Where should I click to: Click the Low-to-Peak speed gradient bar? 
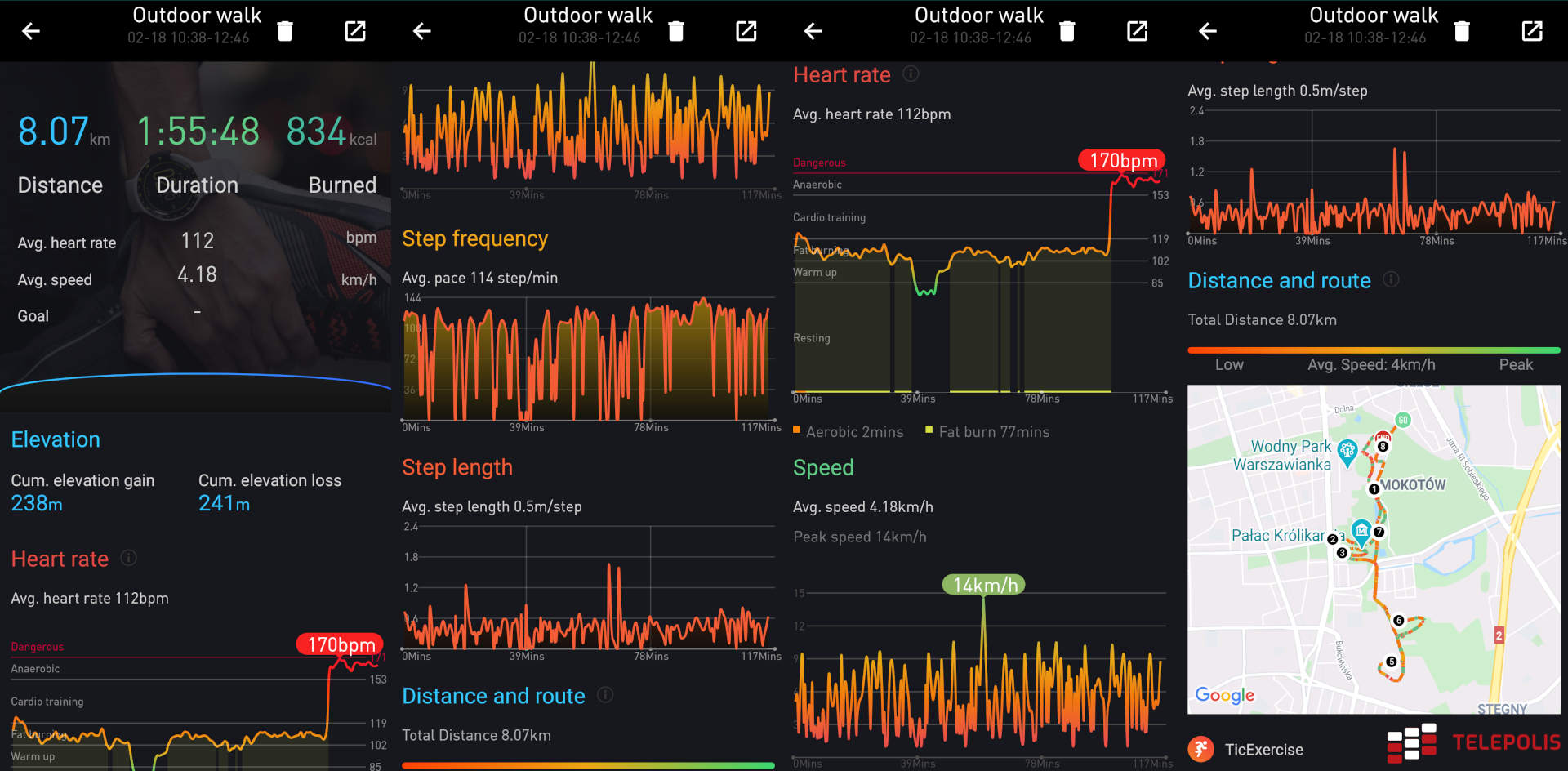(x=1374, y=350)
